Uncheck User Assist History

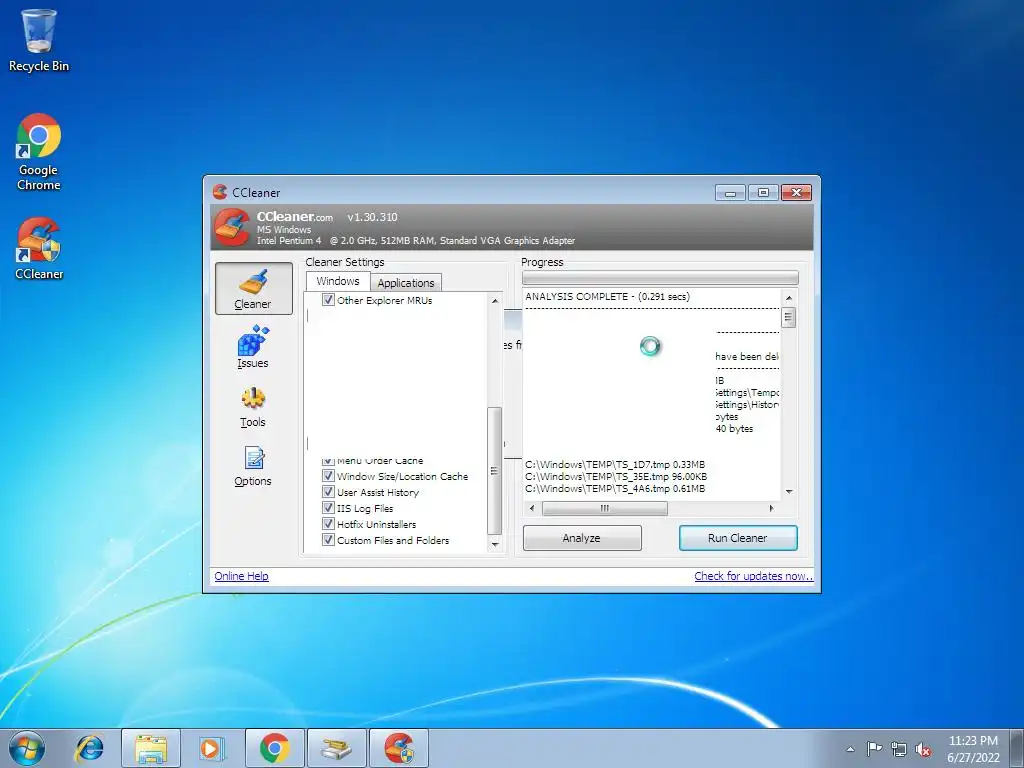coord(328,492)
